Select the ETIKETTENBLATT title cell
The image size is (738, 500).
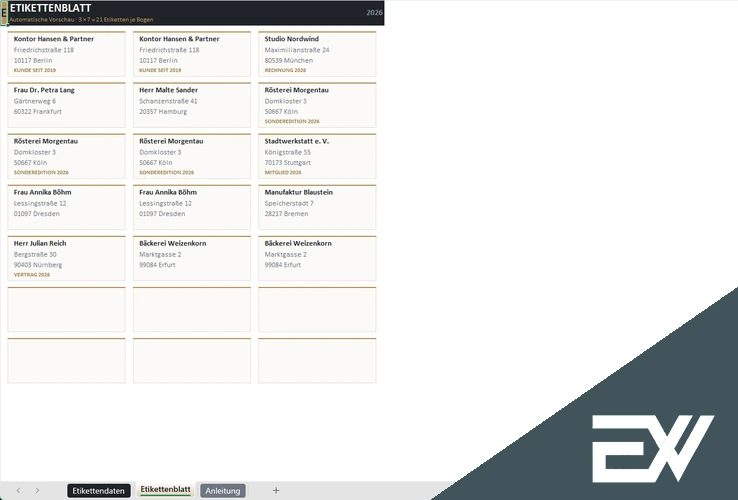50,8
